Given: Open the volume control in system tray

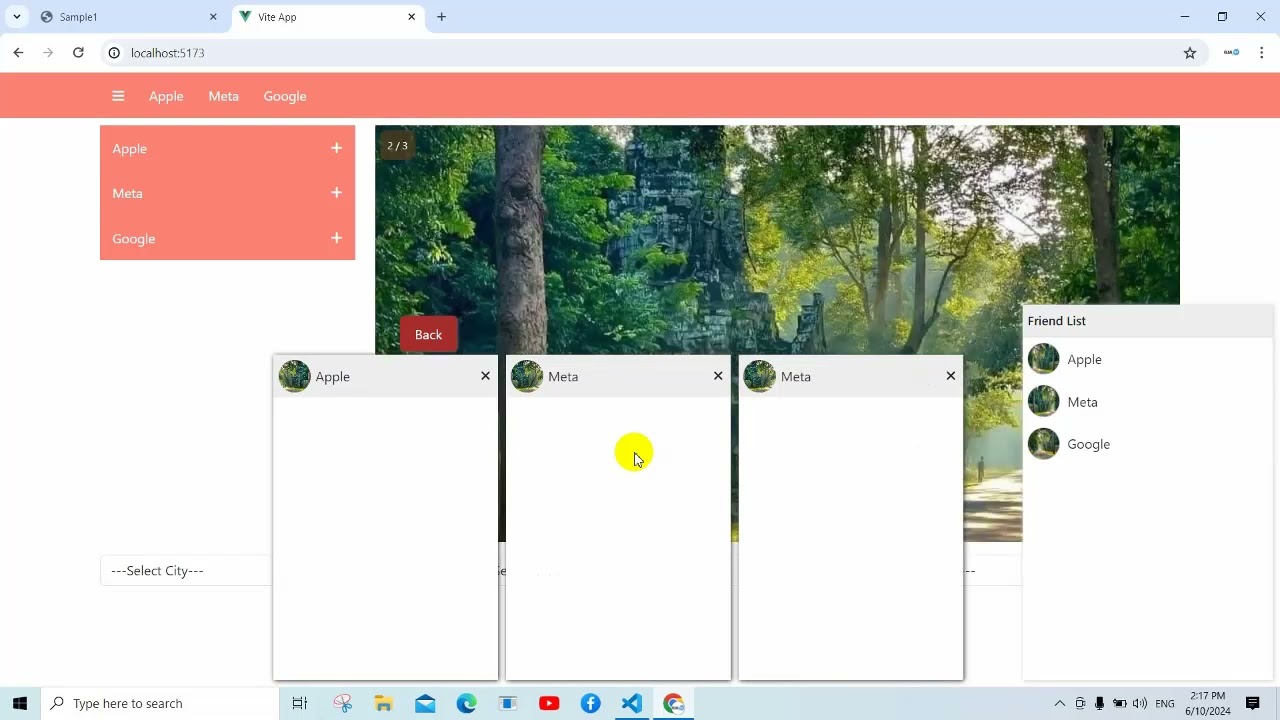Looking at the screenshot, I should click(x=1140, y=704).
